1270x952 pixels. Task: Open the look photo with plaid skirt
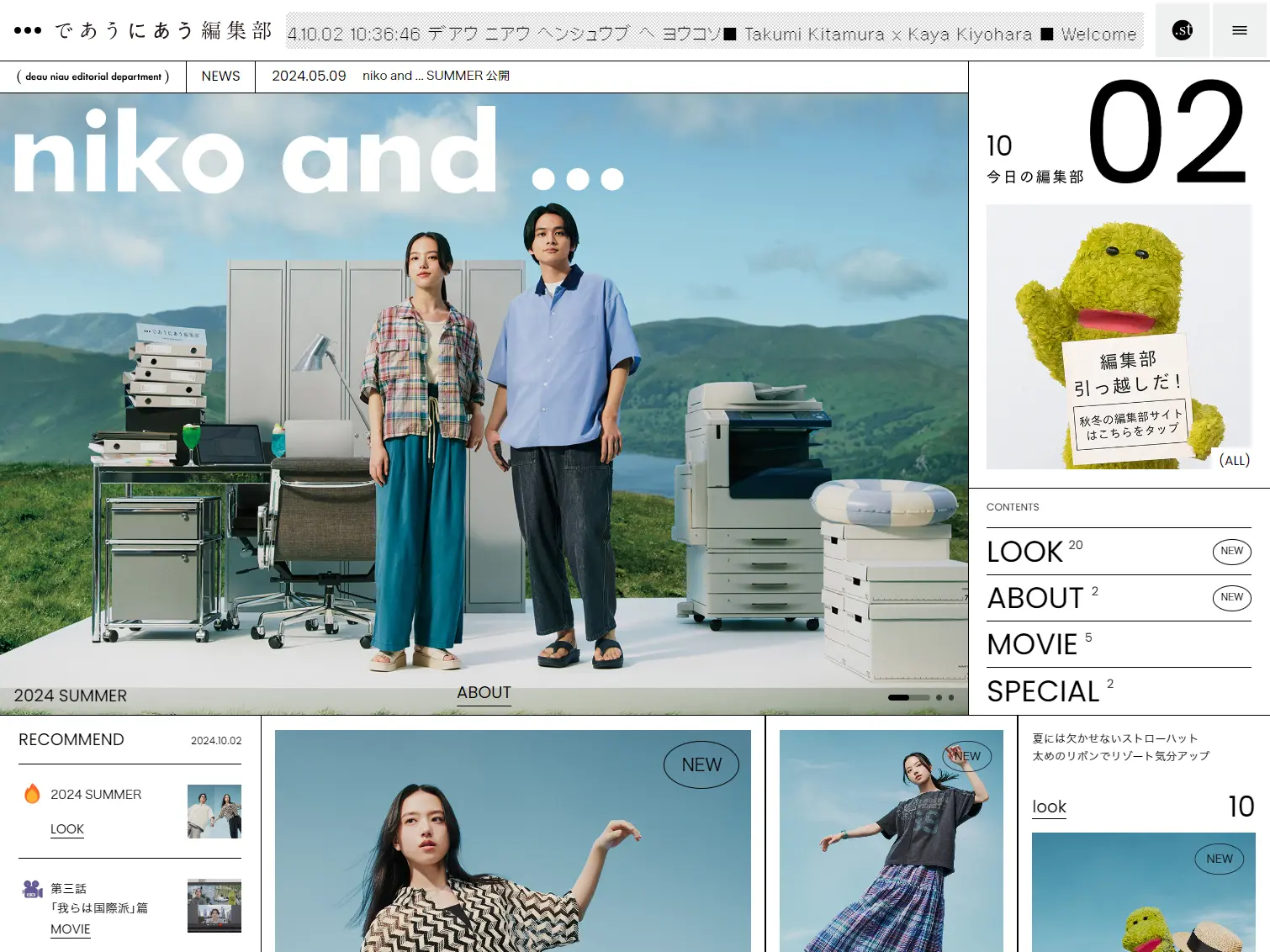[892, 841]
